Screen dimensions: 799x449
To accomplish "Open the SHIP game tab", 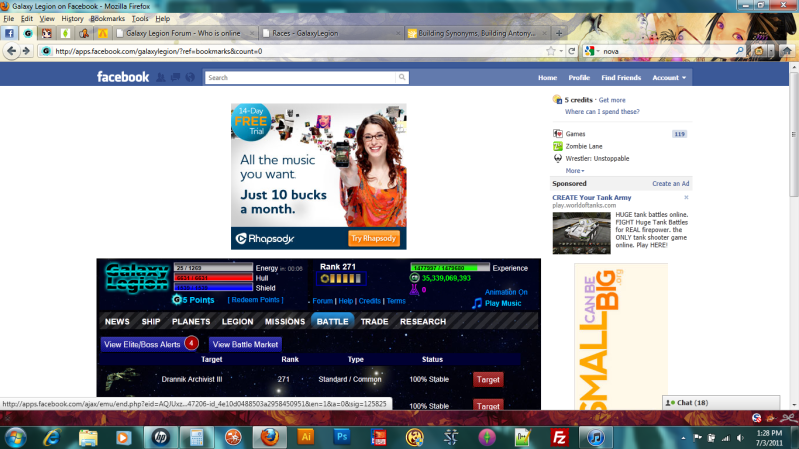I will coord(151,322).
